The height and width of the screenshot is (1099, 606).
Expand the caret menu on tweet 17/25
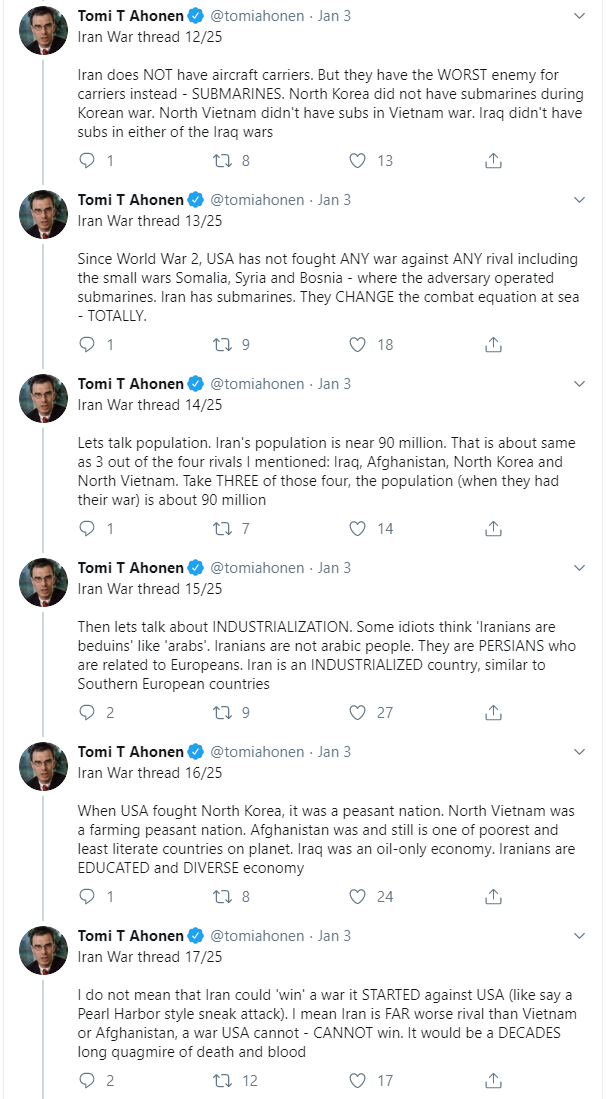[x=579, y=936]
